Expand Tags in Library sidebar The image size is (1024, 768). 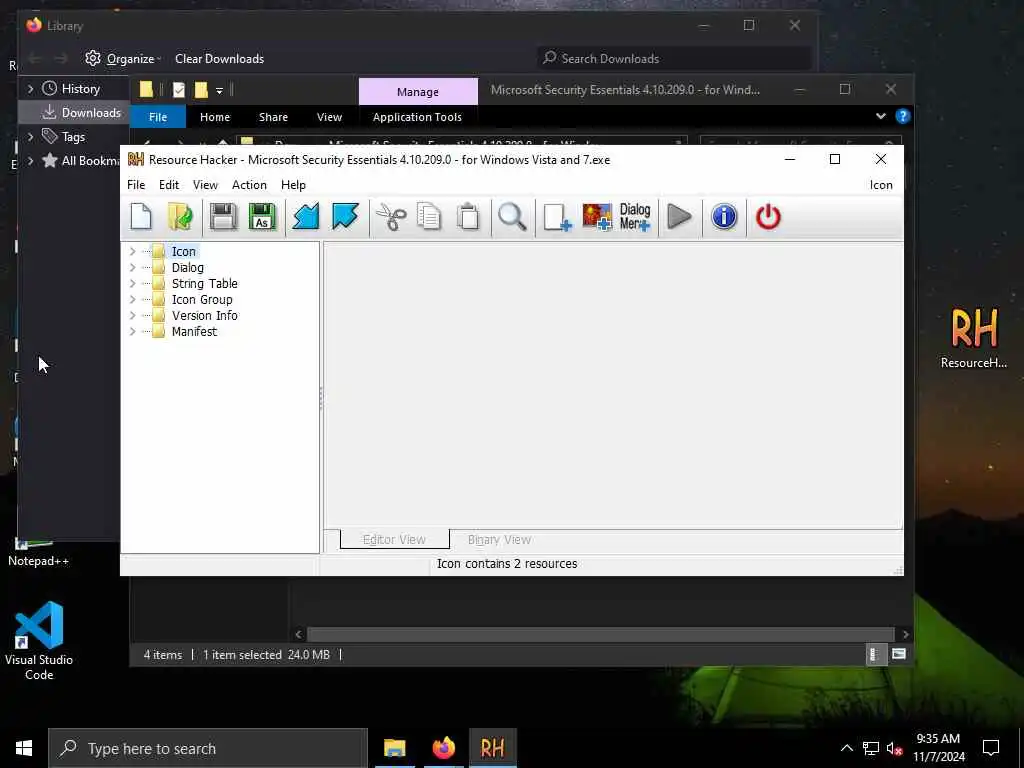[31, 136]
